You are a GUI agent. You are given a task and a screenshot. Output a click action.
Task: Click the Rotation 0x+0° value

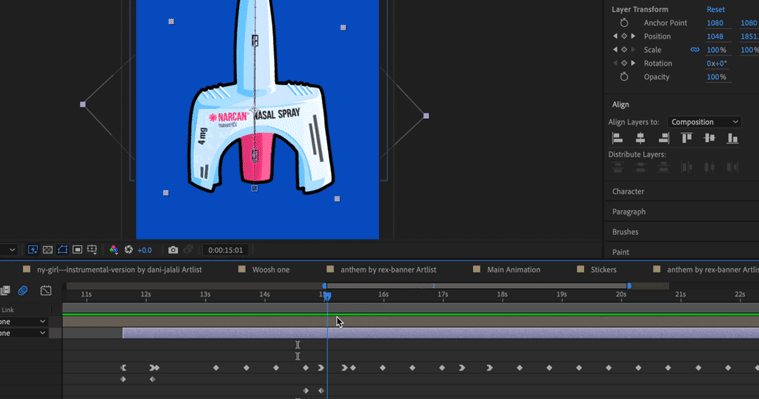click(x=716, y=63)
